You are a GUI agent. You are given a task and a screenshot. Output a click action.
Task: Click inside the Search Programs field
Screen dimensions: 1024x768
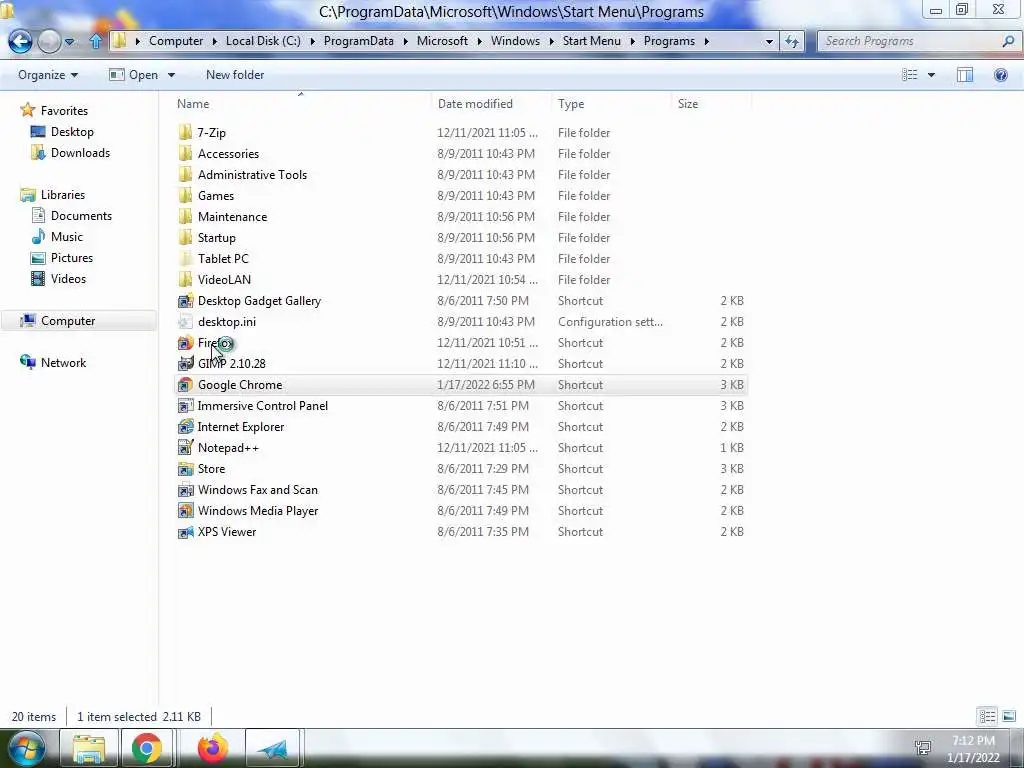point(908,41)
